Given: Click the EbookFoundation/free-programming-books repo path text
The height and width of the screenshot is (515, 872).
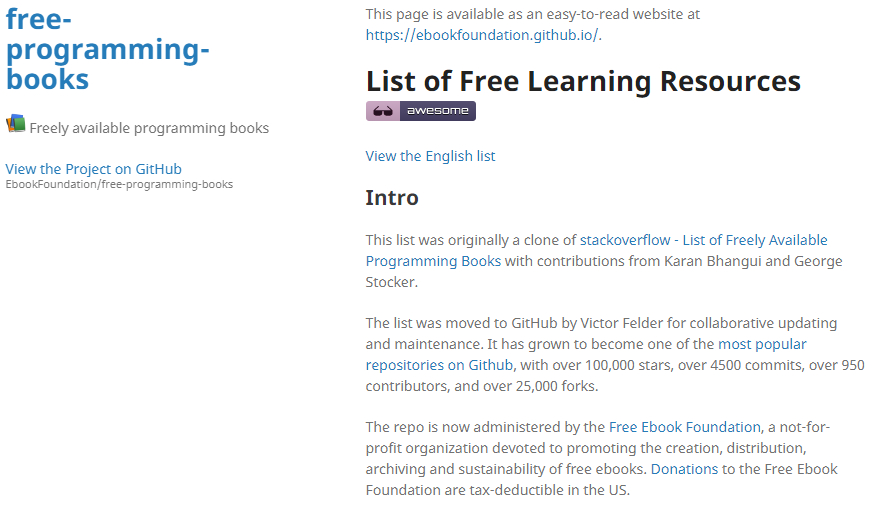Looking at the screenshot, I should point(119,184).
